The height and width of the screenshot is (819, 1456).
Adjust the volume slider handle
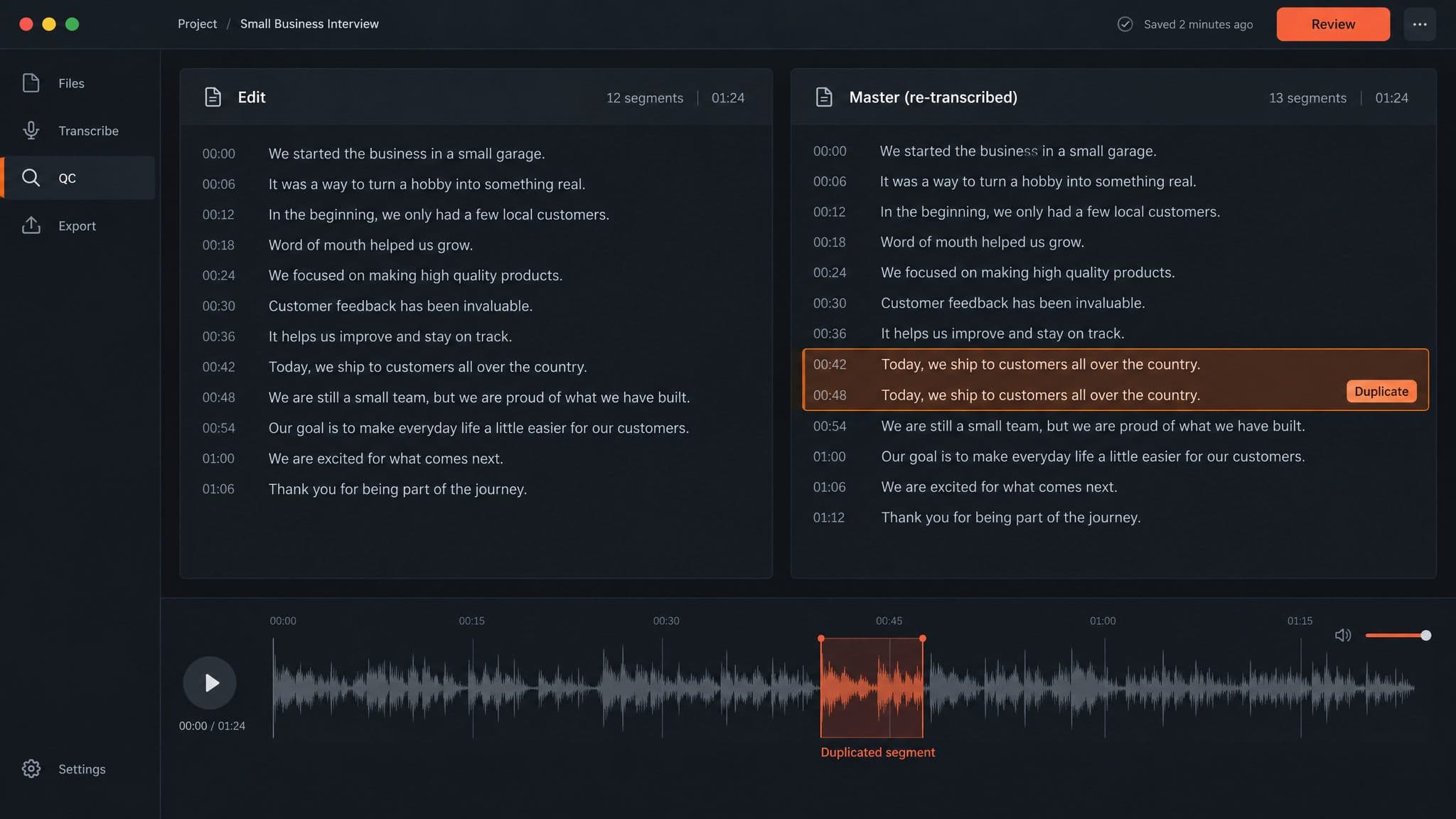tap(1425, 635)
